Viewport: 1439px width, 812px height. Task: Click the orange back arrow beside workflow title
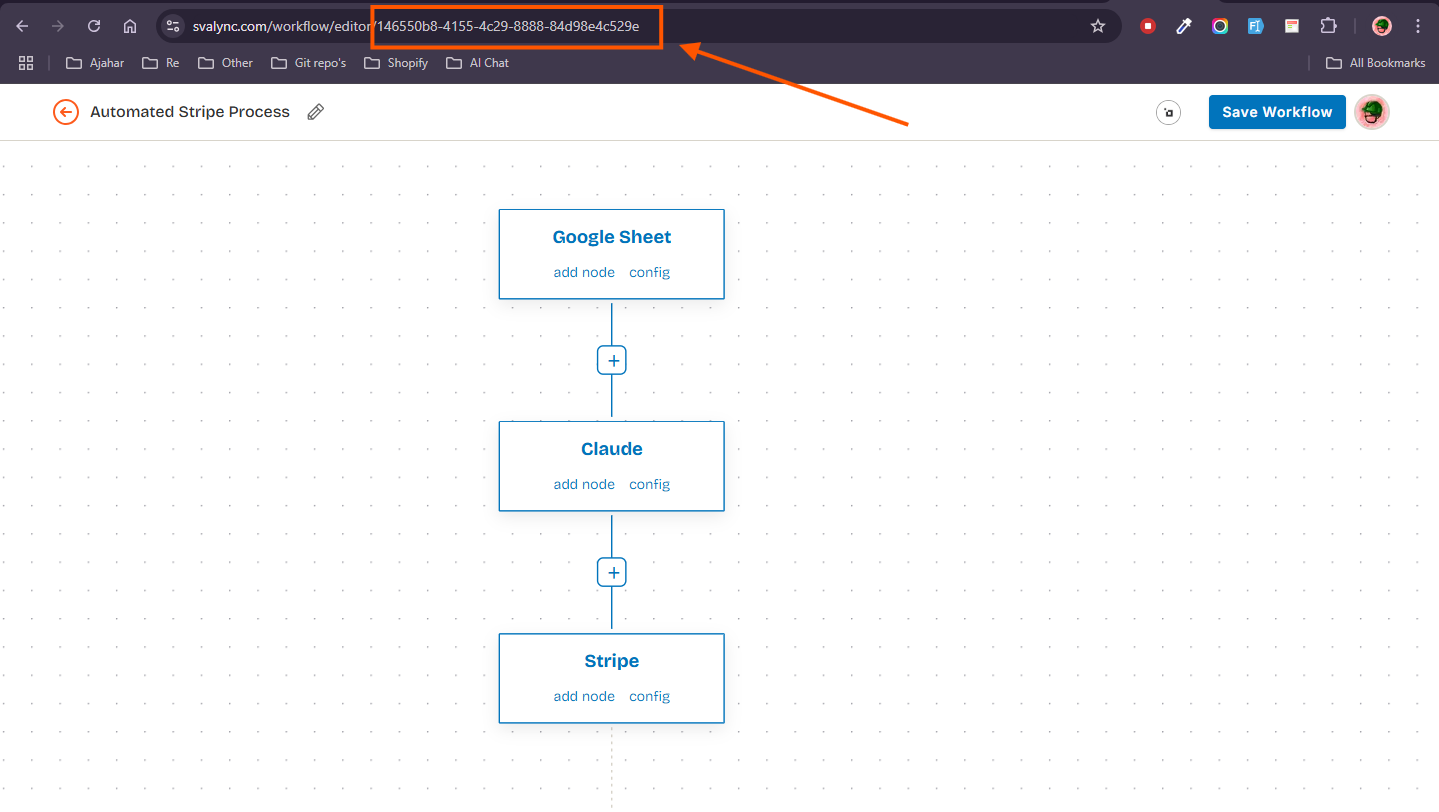click(x=66, y=112)
